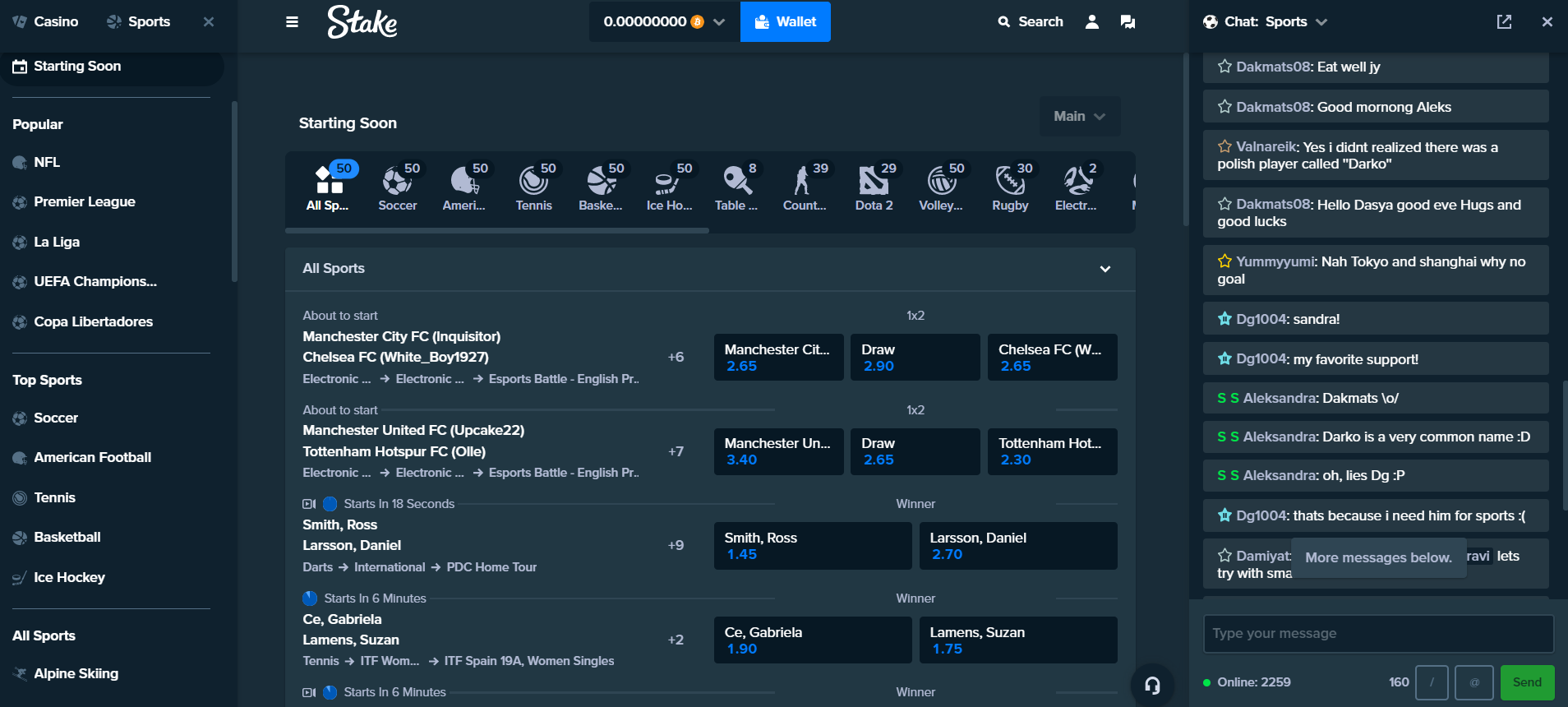
Task: Open the hamburger menu icon
Action: pos(292,22)
